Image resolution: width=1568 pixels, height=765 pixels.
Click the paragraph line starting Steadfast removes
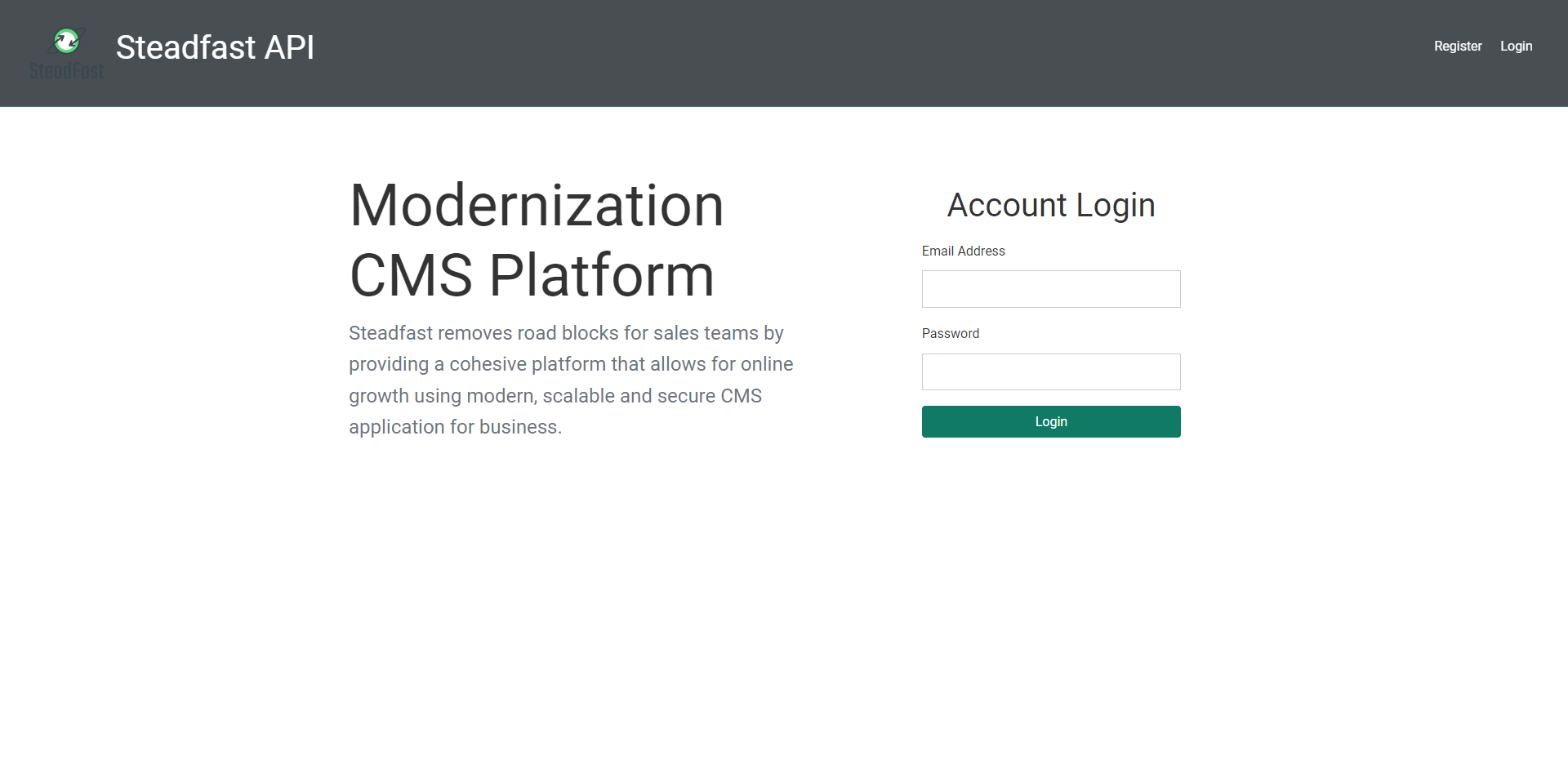(566, 333)
